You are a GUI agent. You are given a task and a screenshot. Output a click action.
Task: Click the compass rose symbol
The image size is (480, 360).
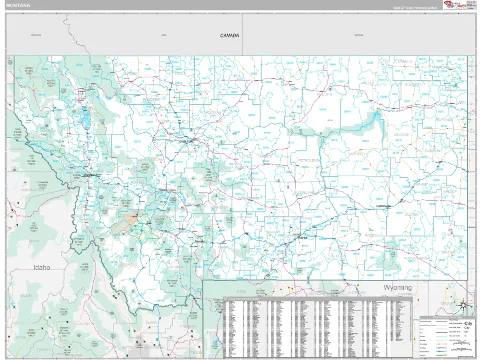[x=463, y=305]
